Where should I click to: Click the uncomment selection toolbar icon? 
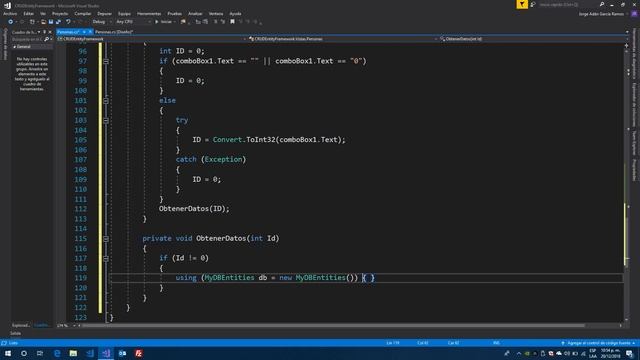(x=223, y=22)
